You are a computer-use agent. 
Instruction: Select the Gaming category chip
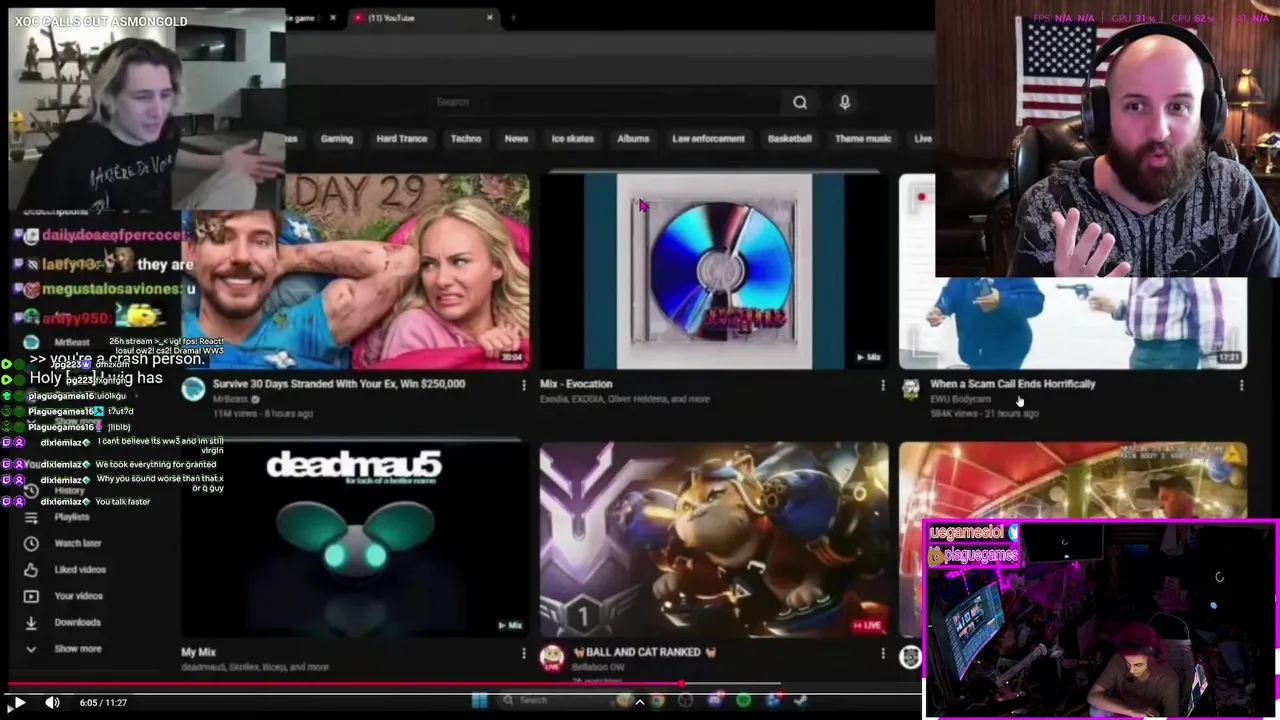[337, 139]
